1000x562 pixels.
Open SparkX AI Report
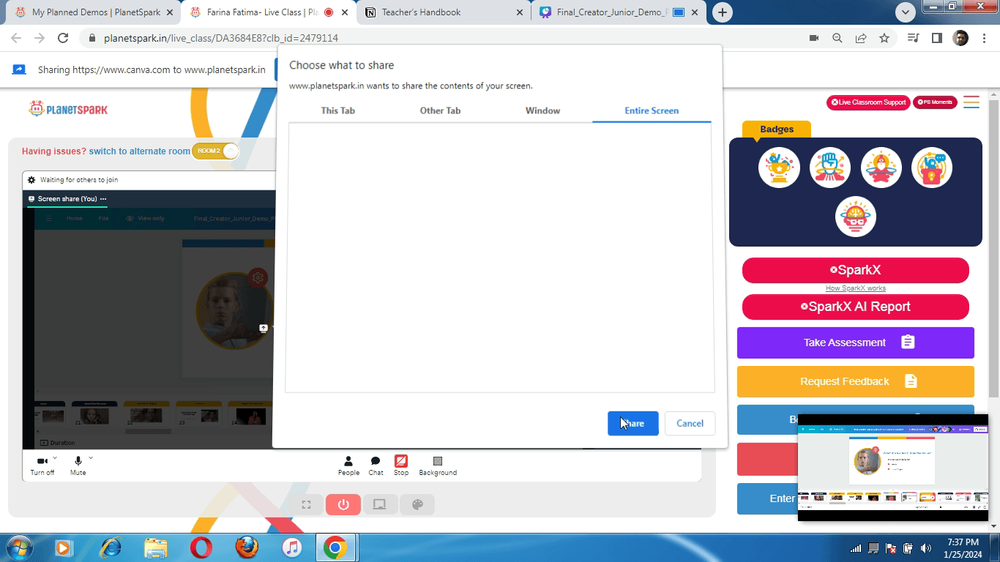tap(855, 307)
